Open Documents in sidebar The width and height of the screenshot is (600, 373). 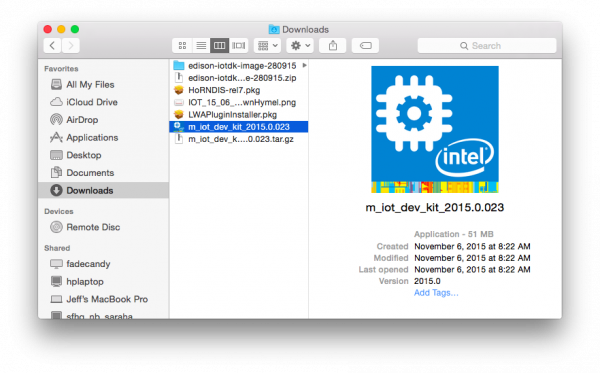[x=103, y=173]
